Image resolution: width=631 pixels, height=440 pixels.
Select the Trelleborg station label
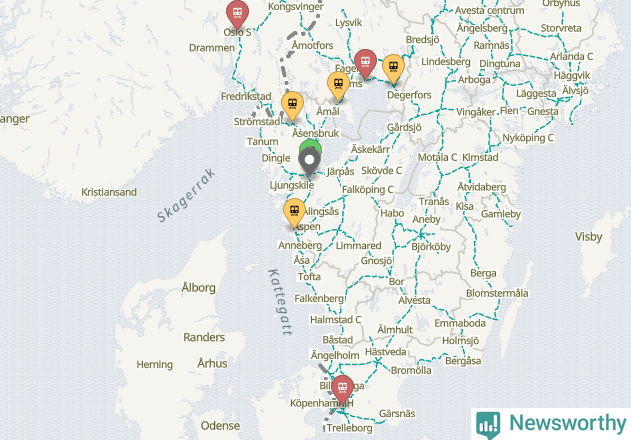click(349, 428)
